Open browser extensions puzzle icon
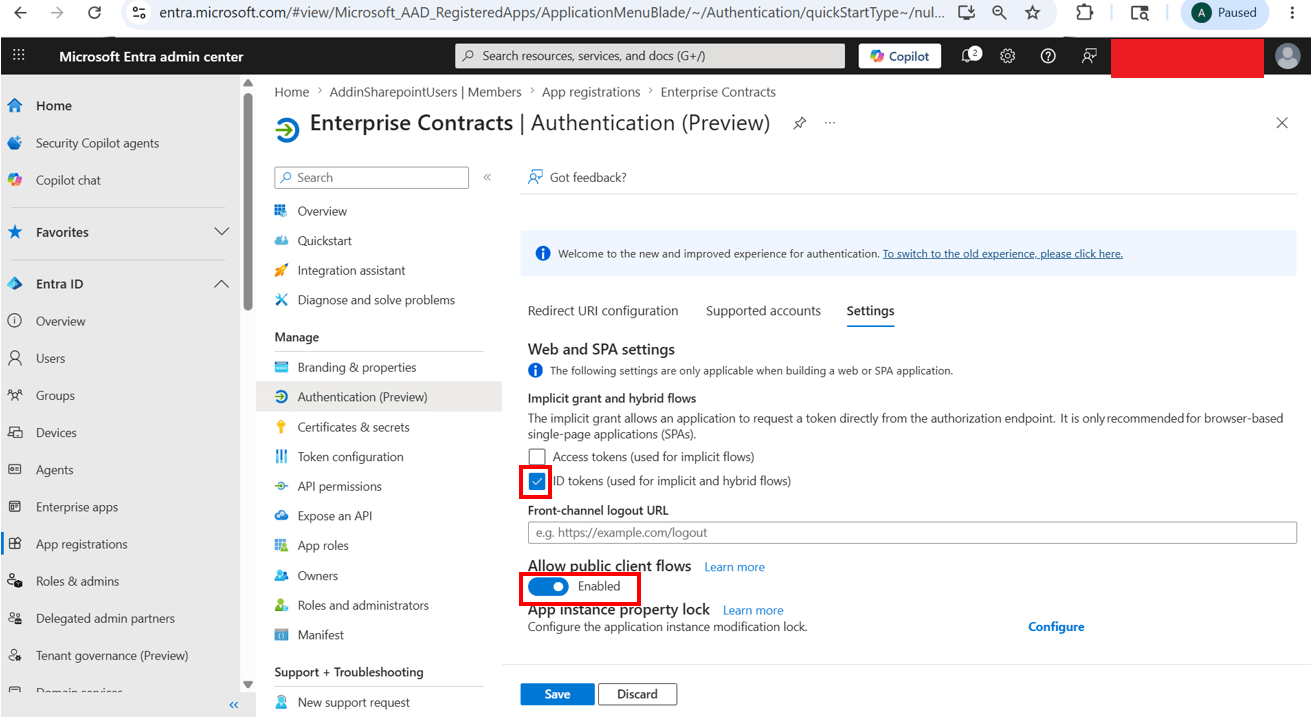Screen dimensions: 1311x721 (1085, 13)
